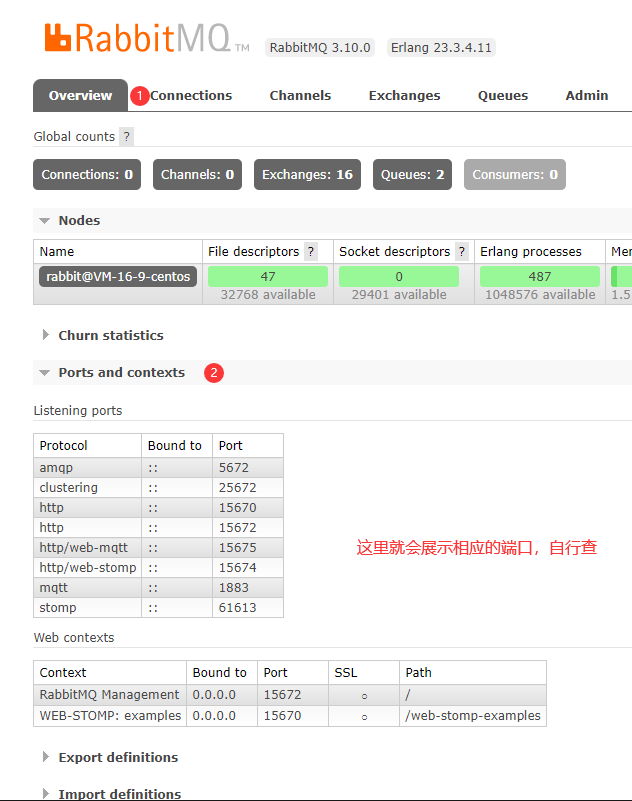
Task: Click help icon beside File descriptors
Action: tap(311, 252)
